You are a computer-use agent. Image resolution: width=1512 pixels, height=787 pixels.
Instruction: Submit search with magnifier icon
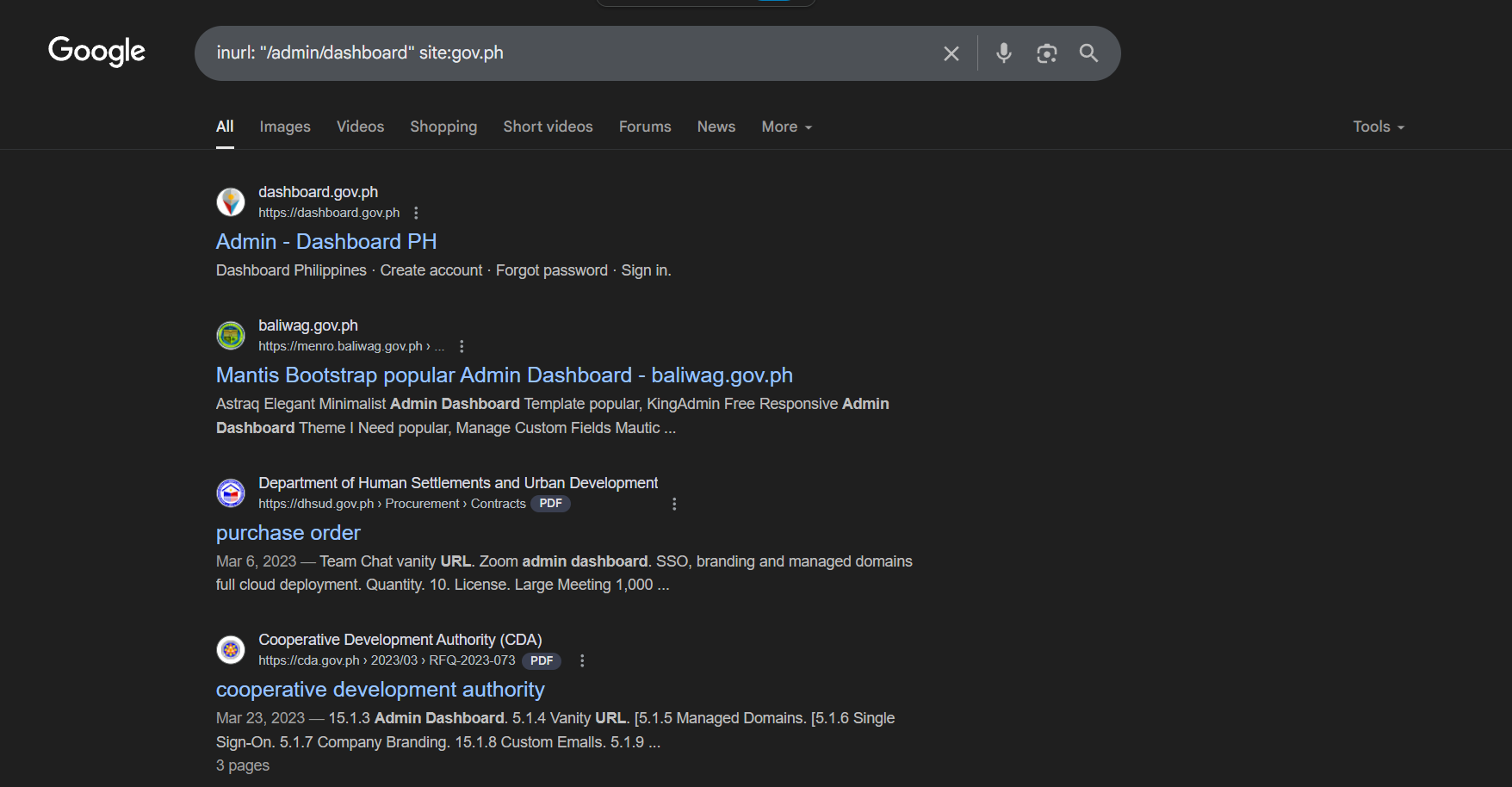coord(1089,53)
